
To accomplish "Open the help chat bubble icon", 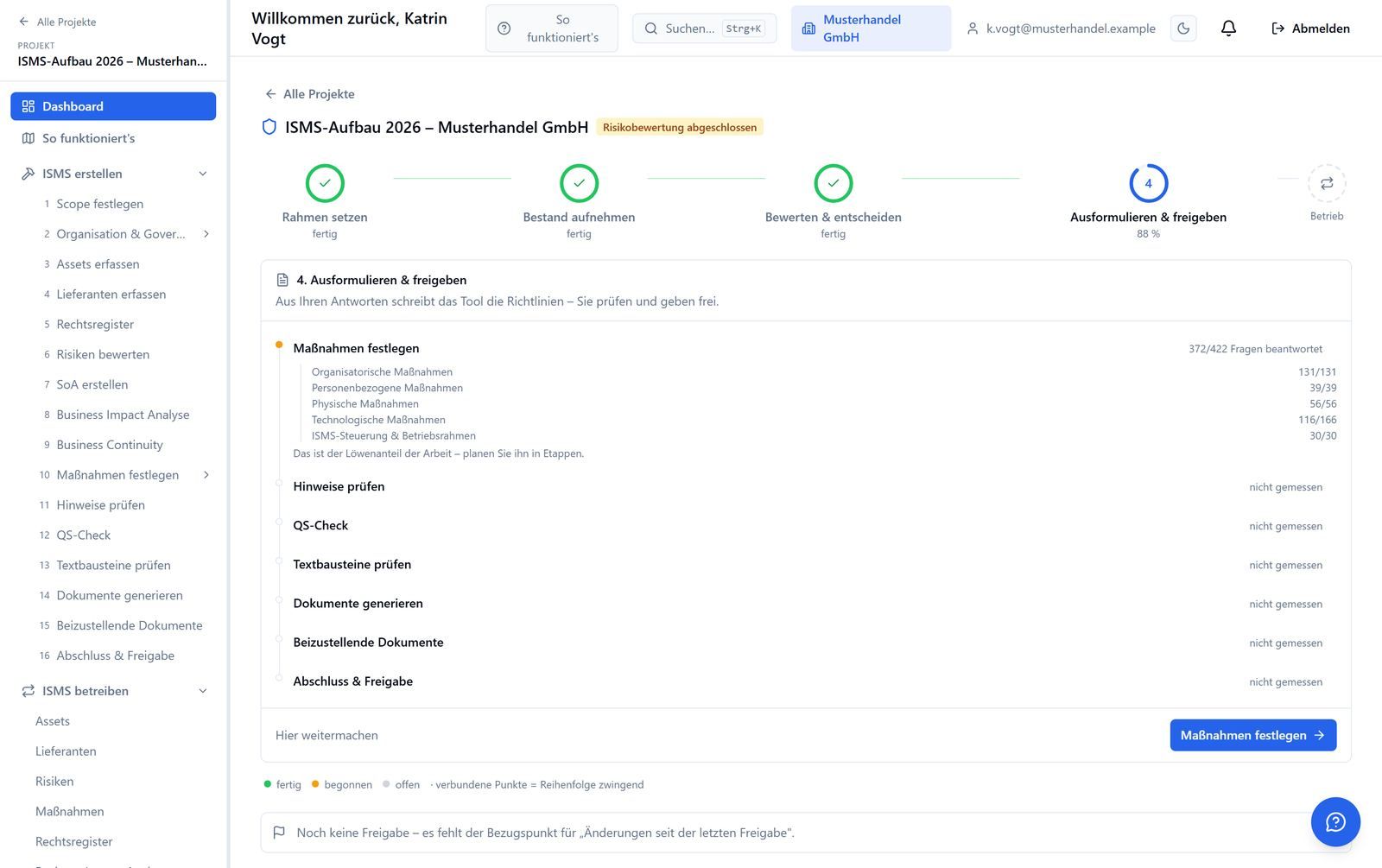I will (x=1335, y=821).
